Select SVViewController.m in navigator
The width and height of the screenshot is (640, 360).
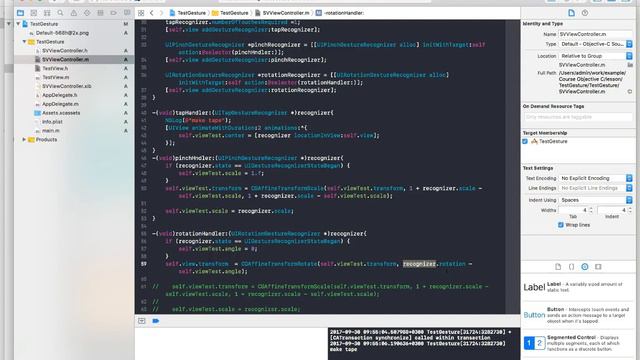pos(65,60)
